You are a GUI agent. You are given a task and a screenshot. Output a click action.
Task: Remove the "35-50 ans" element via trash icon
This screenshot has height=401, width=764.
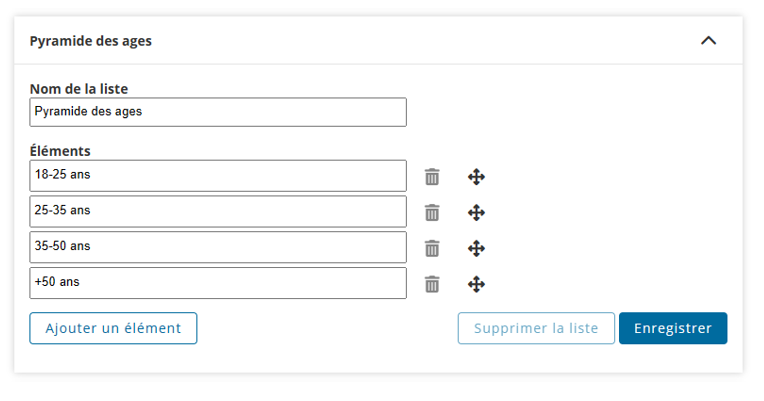[x=432, y=248]
